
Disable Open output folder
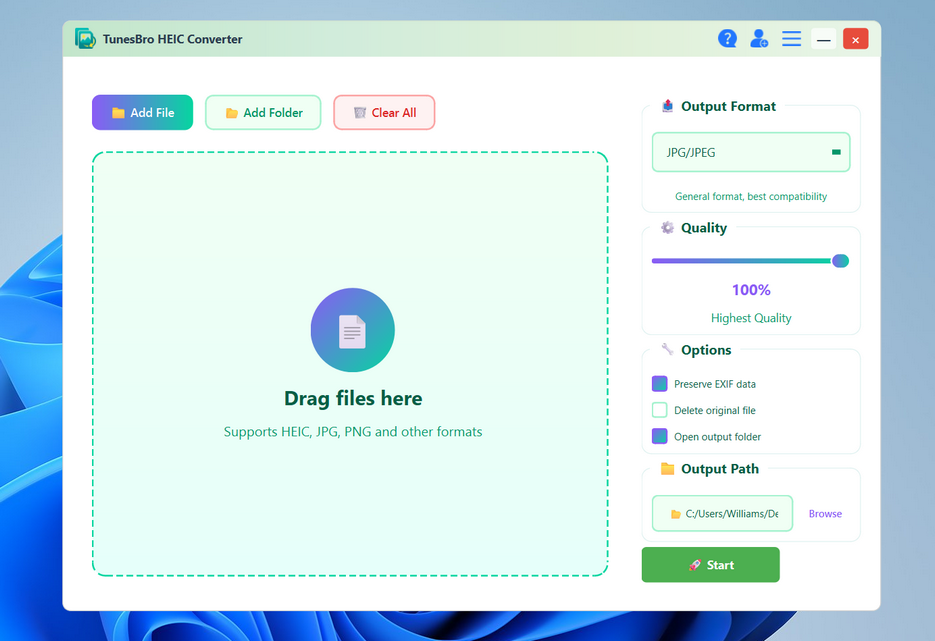(x=660, y=436)
